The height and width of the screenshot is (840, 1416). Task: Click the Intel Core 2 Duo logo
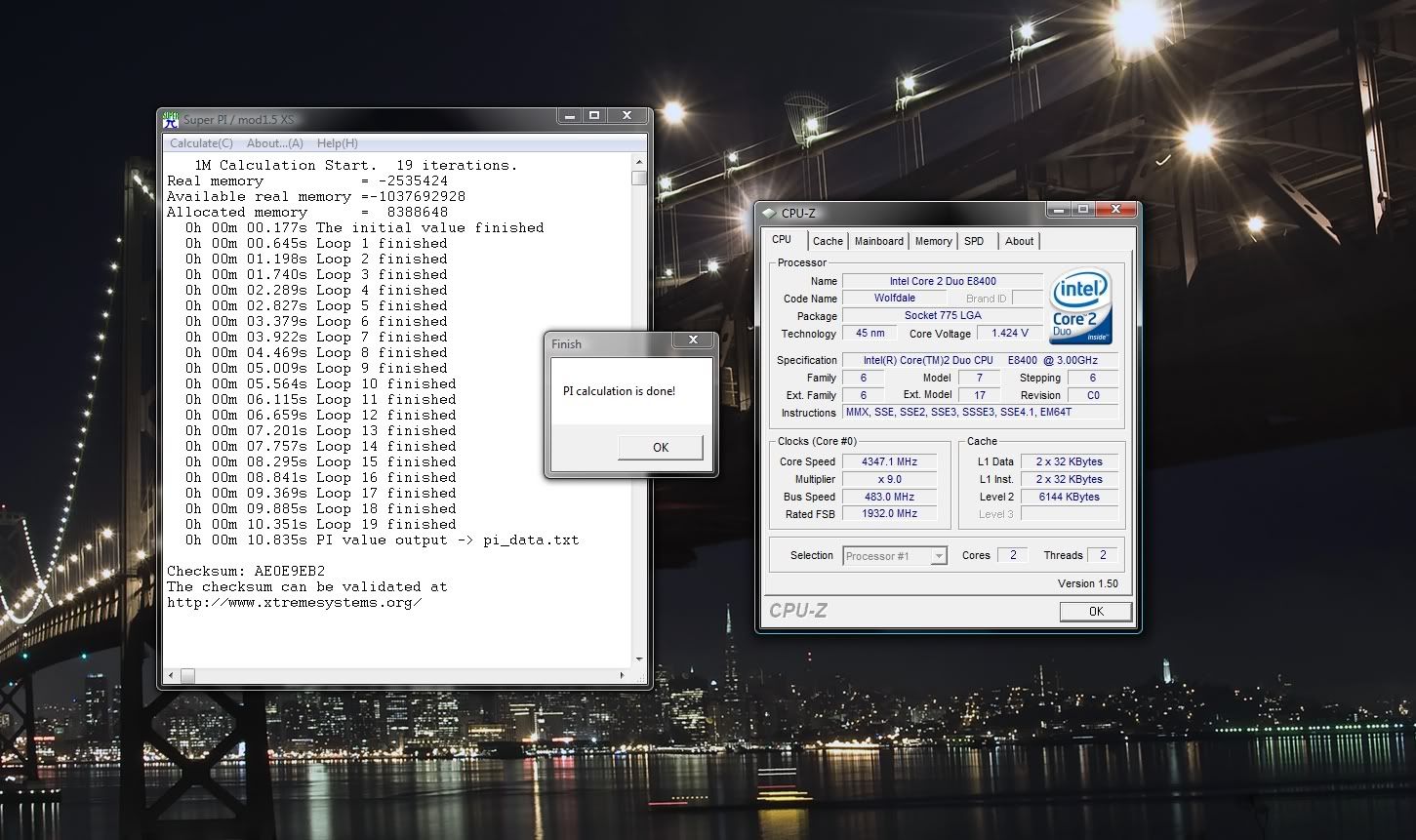point(1080,305)
